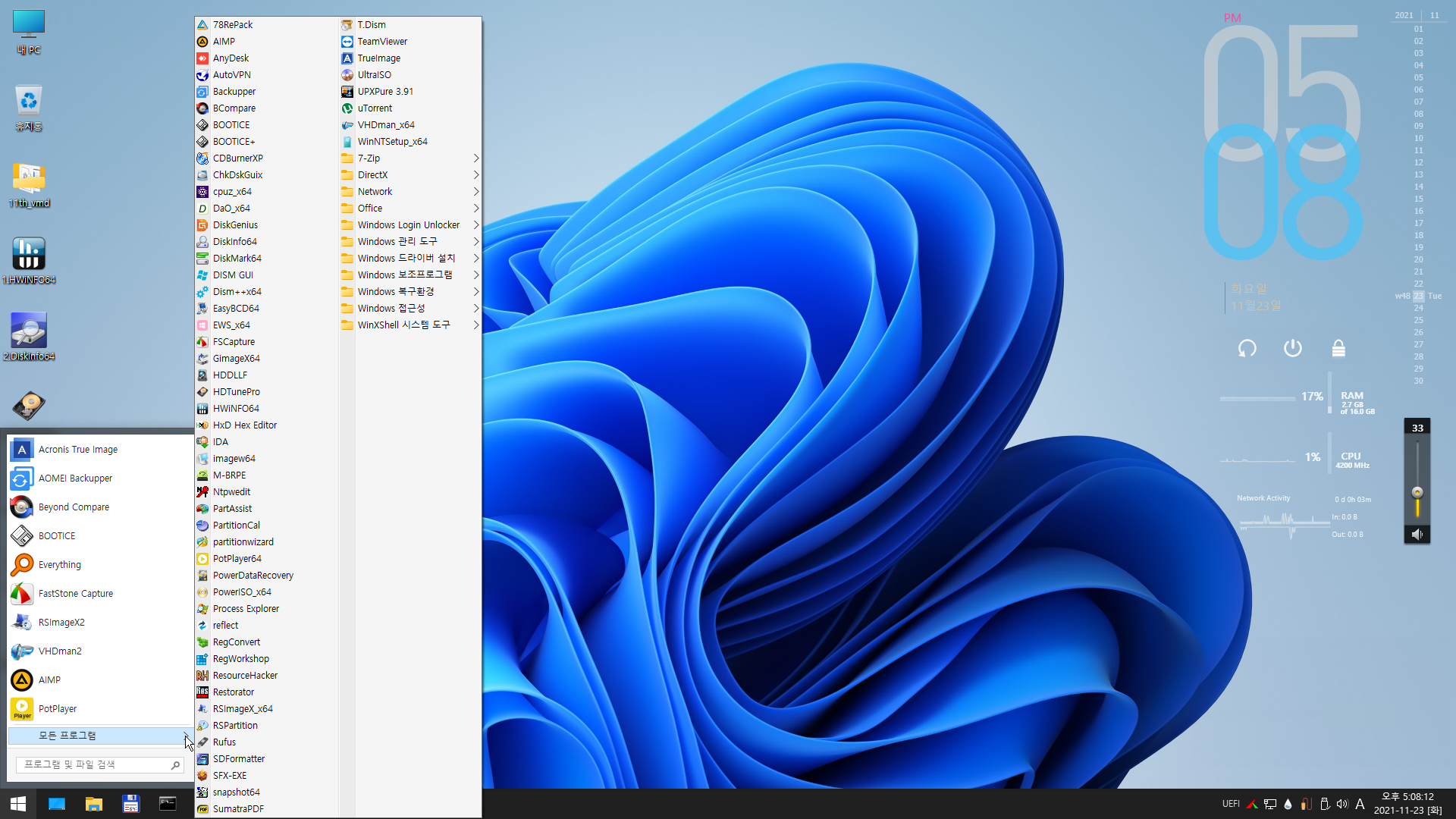Choose SumatraPDF in programs list

(x=266, y=809)
